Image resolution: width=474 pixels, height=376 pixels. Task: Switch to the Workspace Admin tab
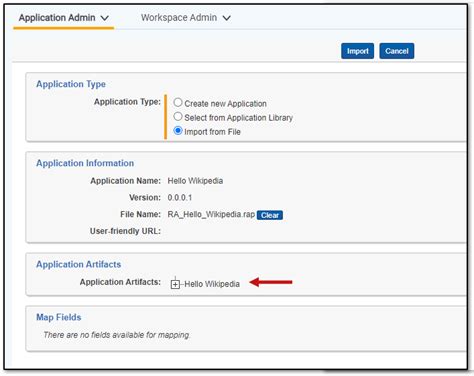(186, 18)
